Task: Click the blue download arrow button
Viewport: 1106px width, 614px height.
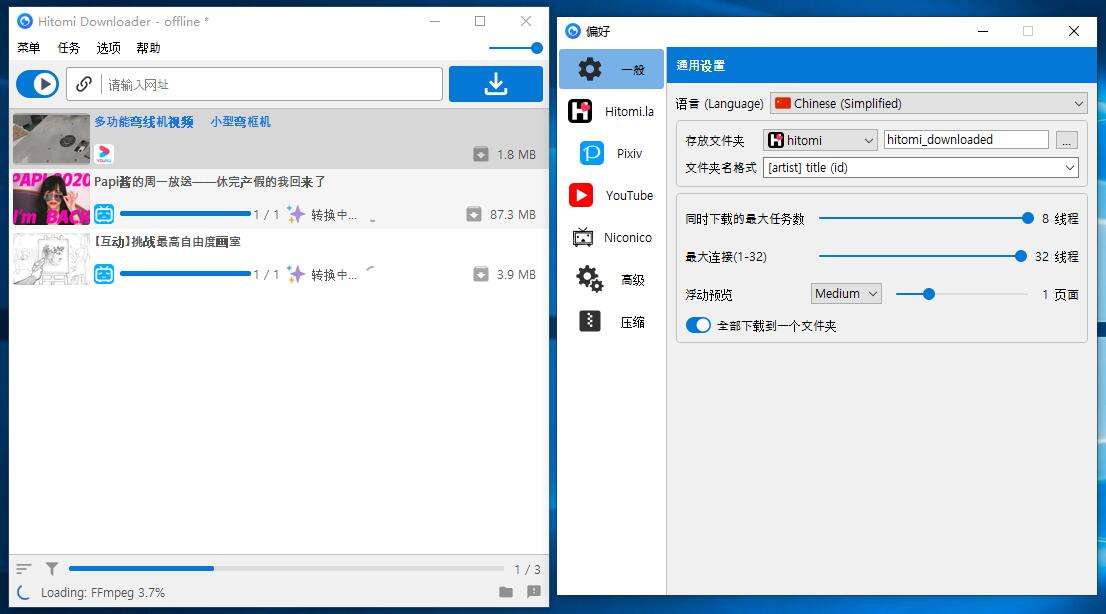Action: (x=495, y=85)
